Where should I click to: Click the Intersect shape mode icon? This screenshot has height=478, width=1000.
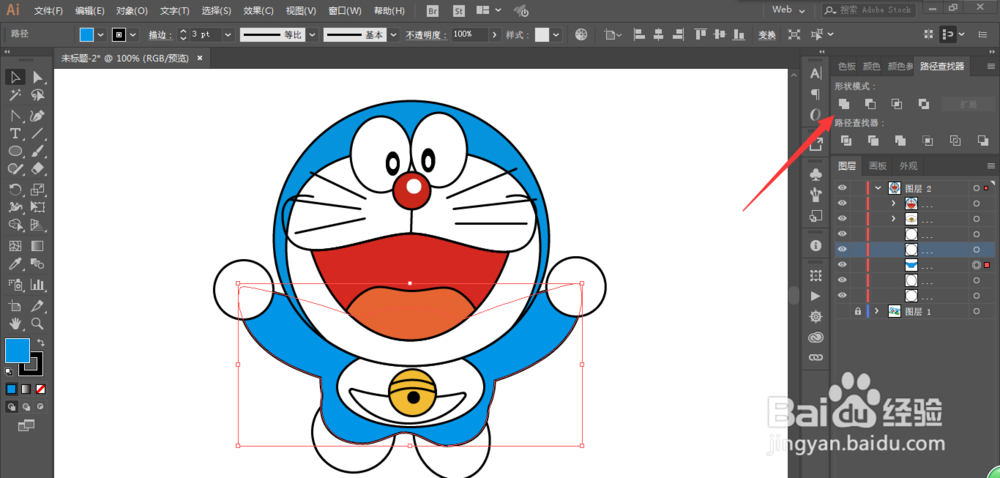(x=897, y=104)
